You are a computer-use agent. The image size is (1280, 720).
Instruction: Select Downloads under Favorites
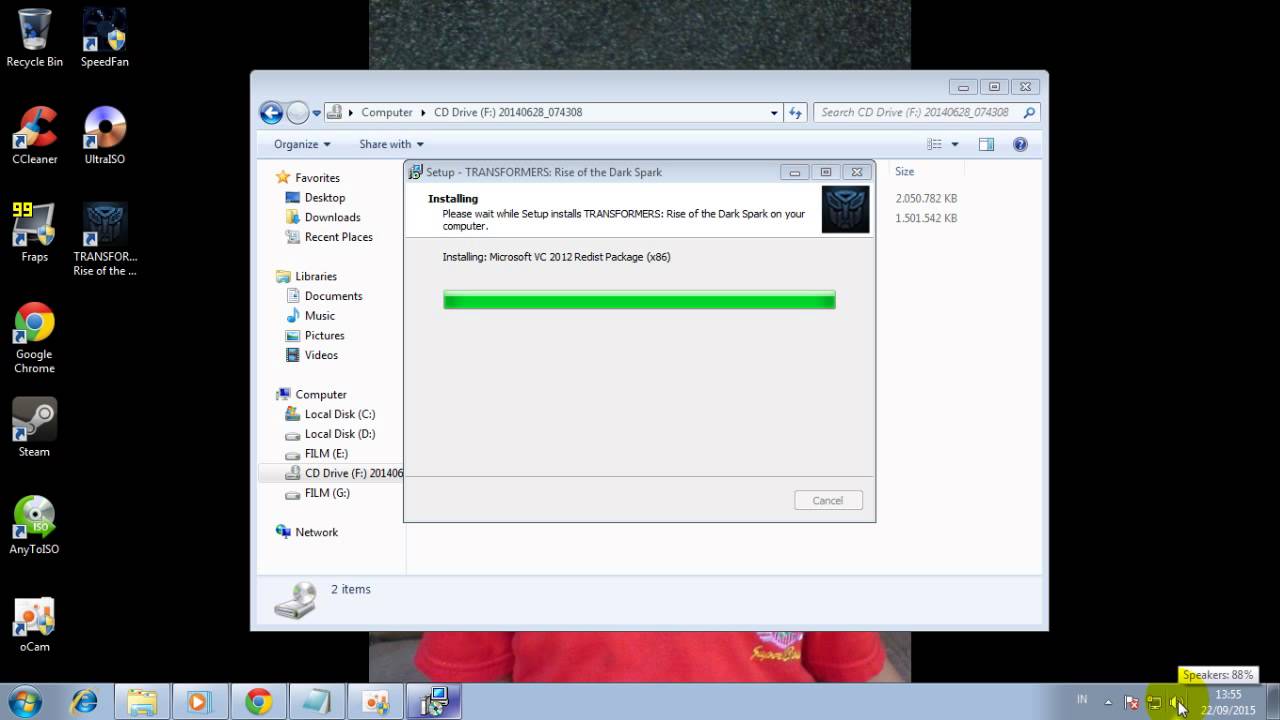point(332,217)
